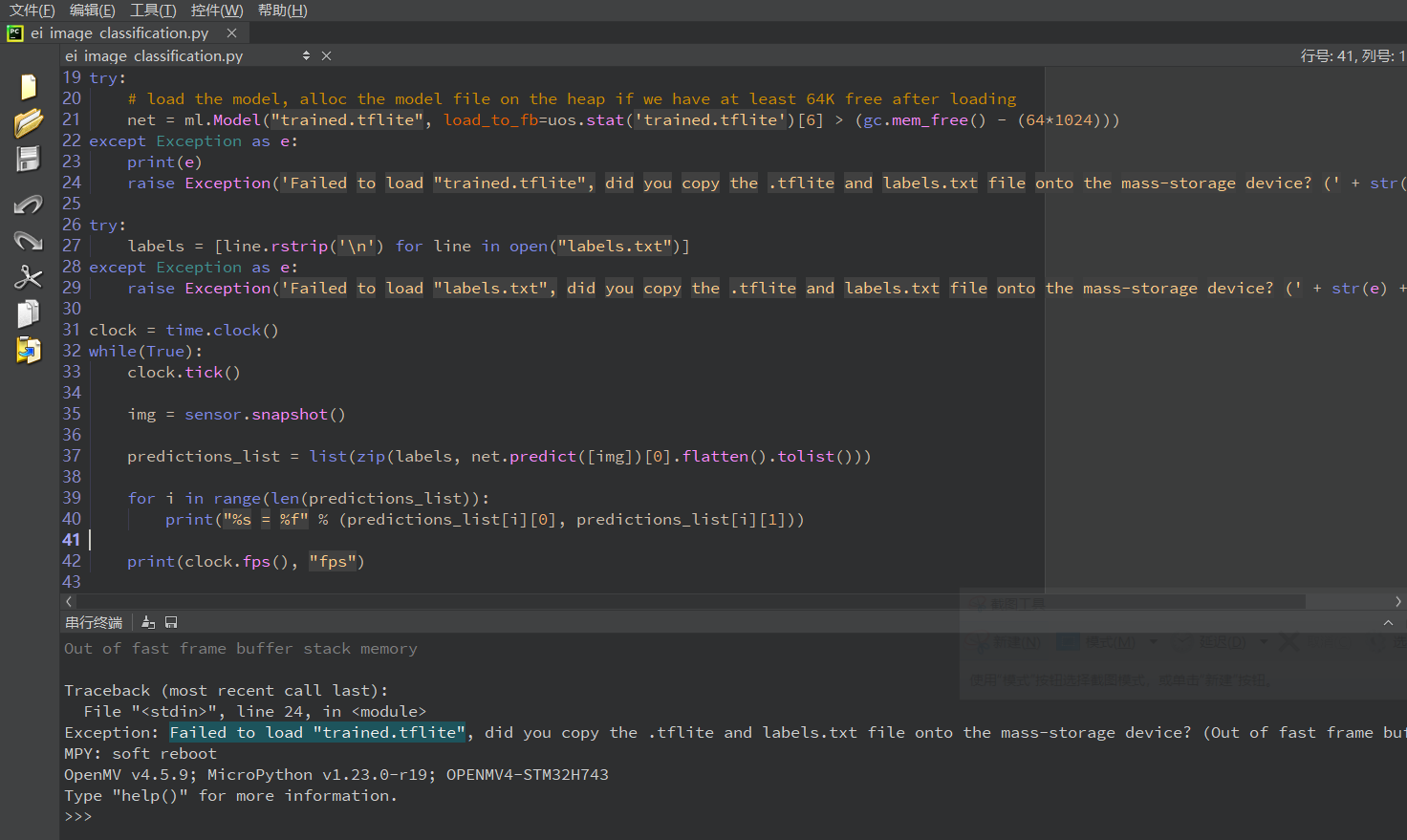Click the word sensor on line 35
The image size is (1407, 840).
pyautogui.click(x=212, y=414)
